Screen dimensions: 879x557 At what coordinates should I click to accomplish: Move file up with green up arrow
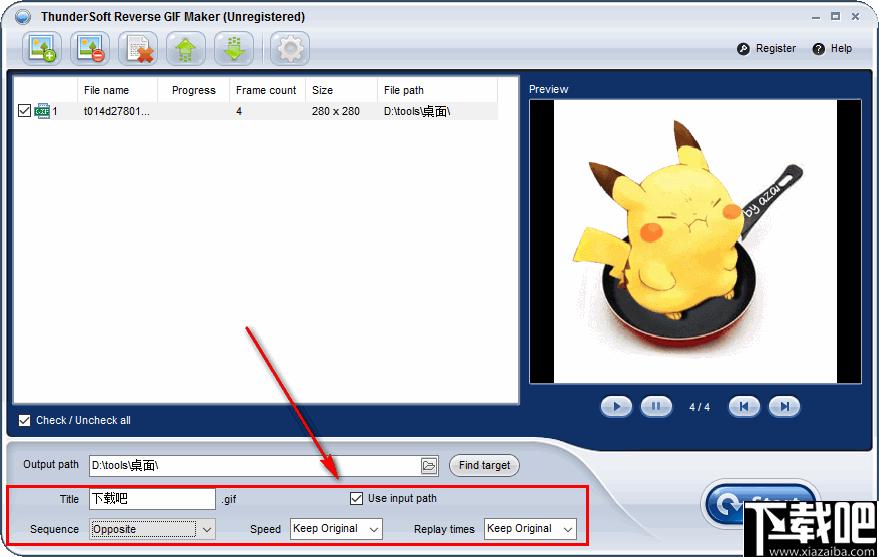pyautogui.click(x=186, y=49)
